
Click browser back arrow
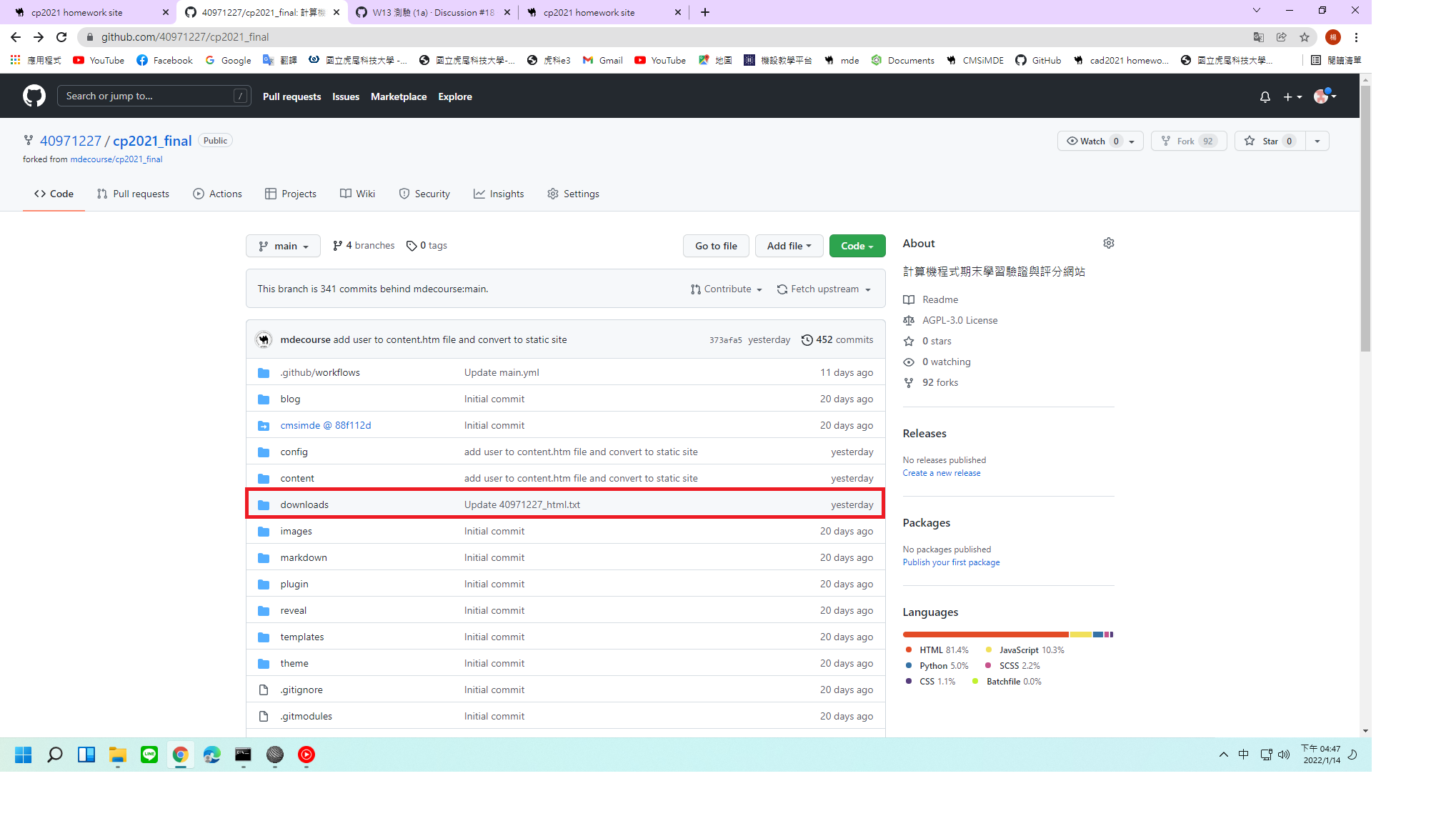coord(16,37)
